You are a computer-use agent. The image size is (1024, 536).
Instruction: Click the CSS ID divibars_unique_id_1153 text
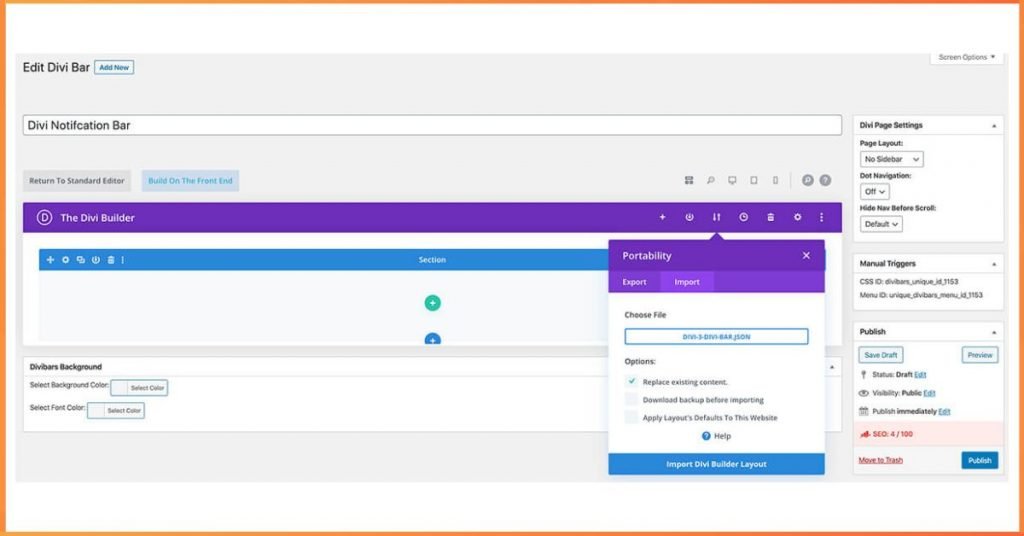908,282
